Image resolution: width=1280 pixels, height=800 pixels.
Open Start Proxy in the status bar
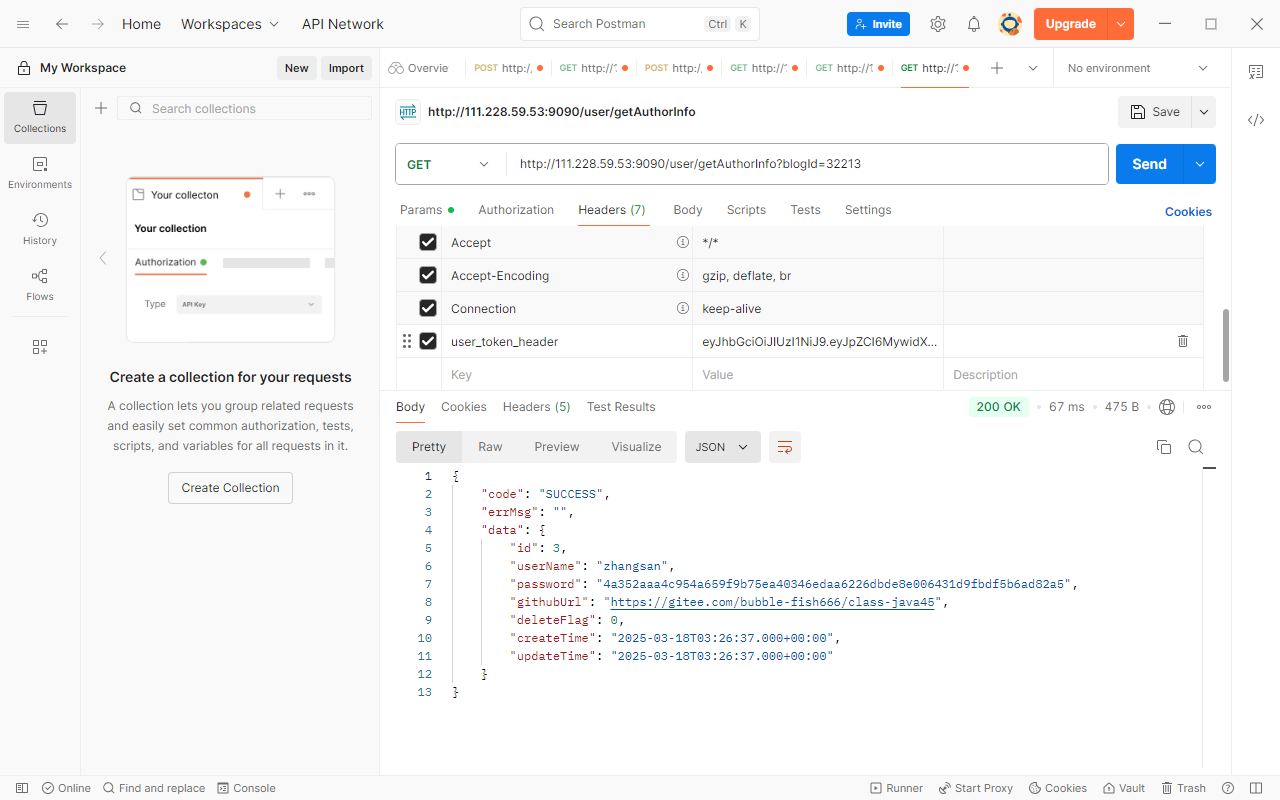[x=976, y=788]
